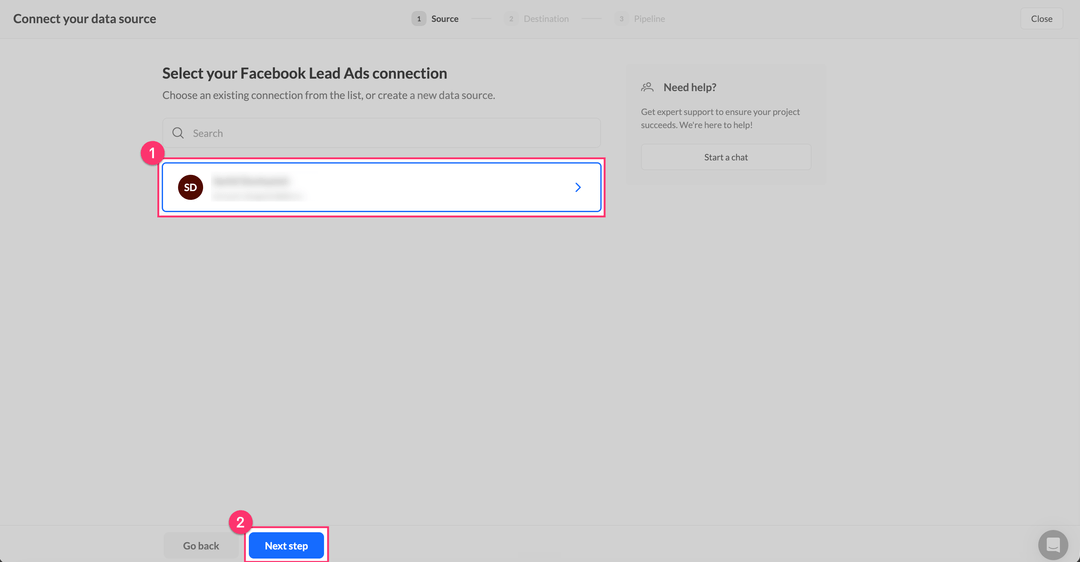The image size is (1080, 562).
Task: Click 'Get expert support' help text
Action: coord(720,118)
